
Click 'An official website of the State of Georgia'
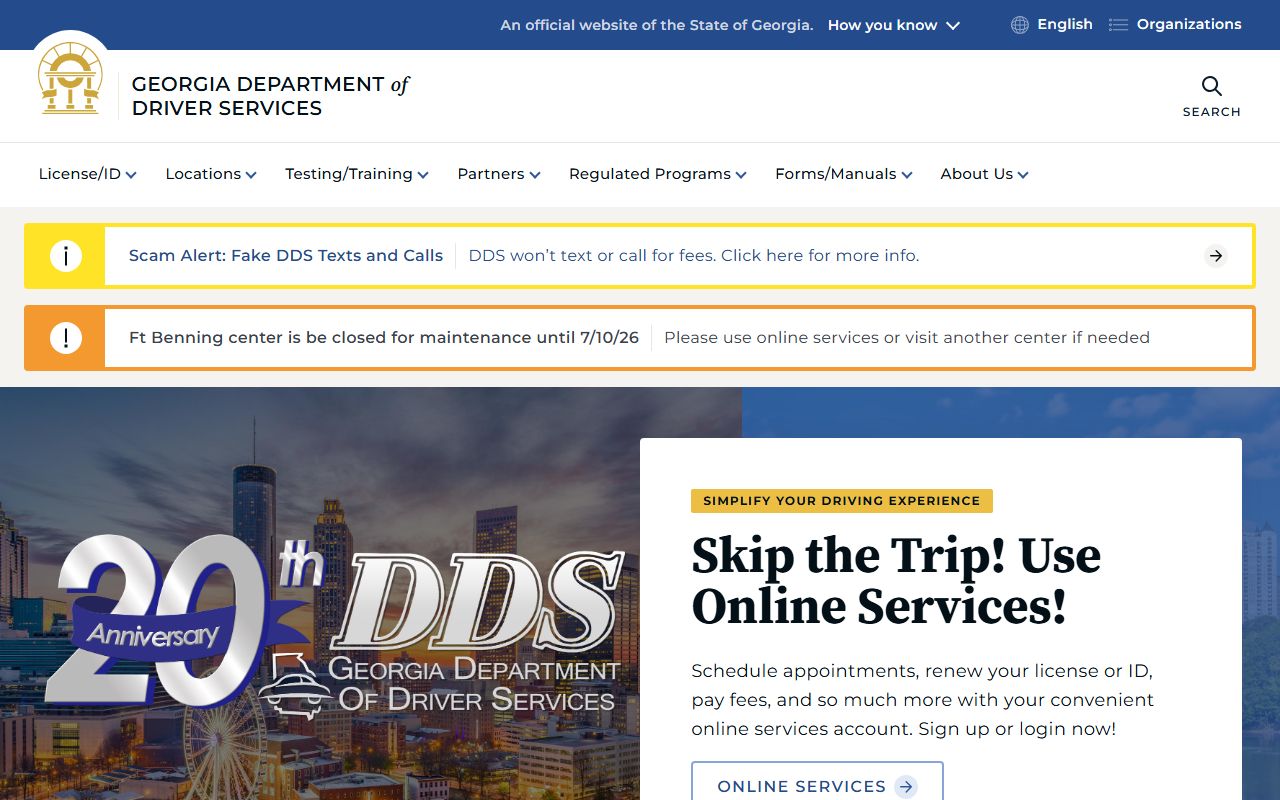pos(657,25)
